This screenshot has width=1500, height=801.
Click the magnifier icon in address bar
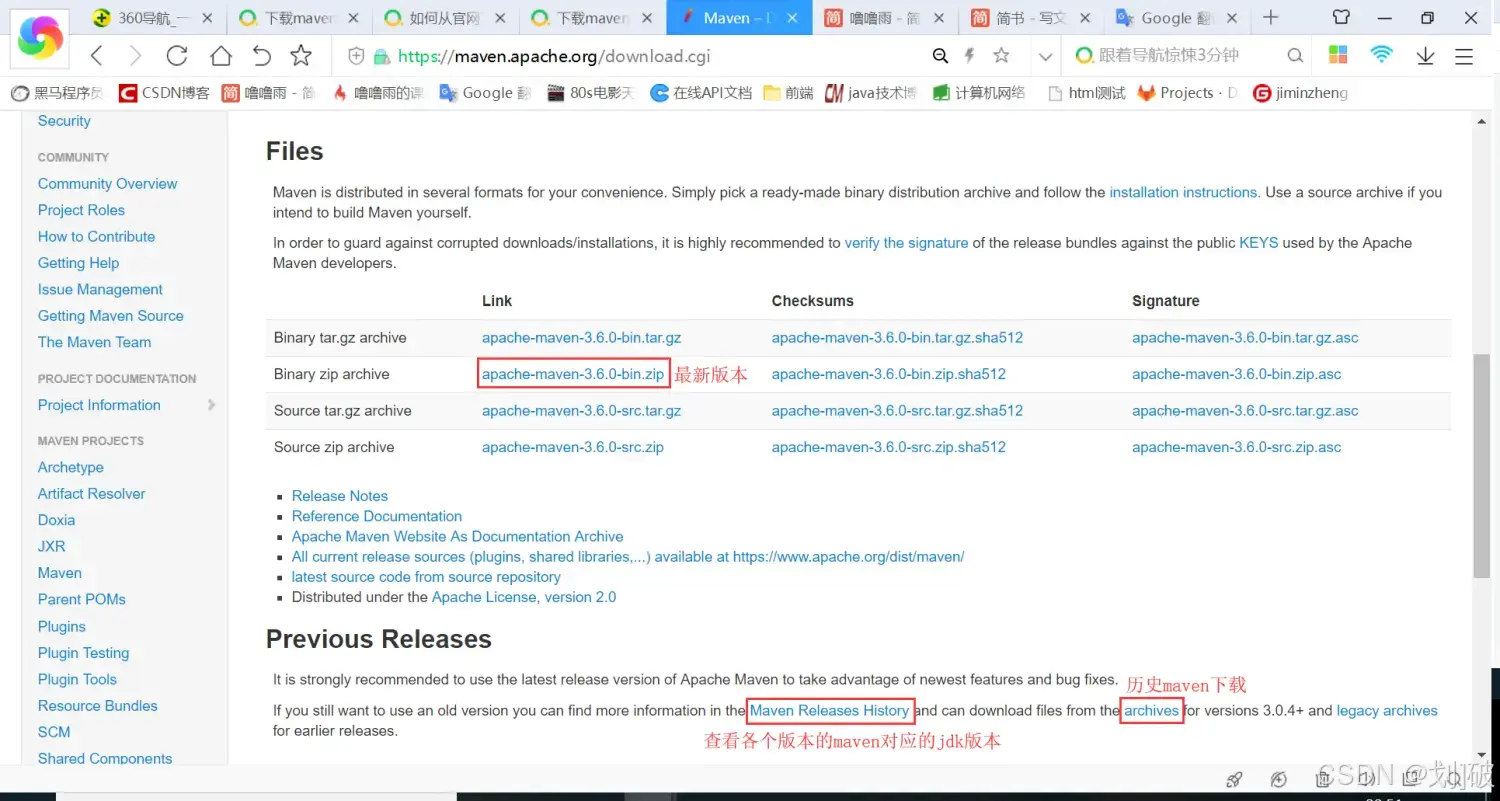coord(940,56)
